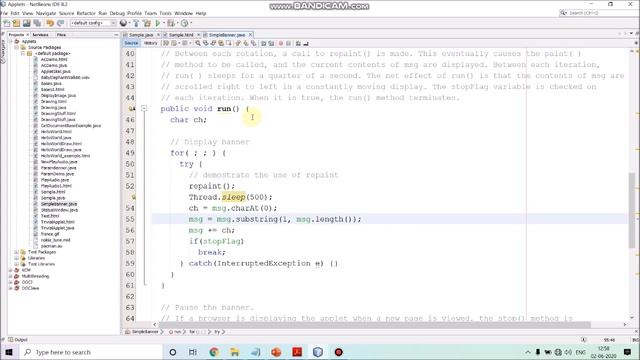Close the Sample.html editor tab
This screenshot has width=640, height=360.
(198, 35)
